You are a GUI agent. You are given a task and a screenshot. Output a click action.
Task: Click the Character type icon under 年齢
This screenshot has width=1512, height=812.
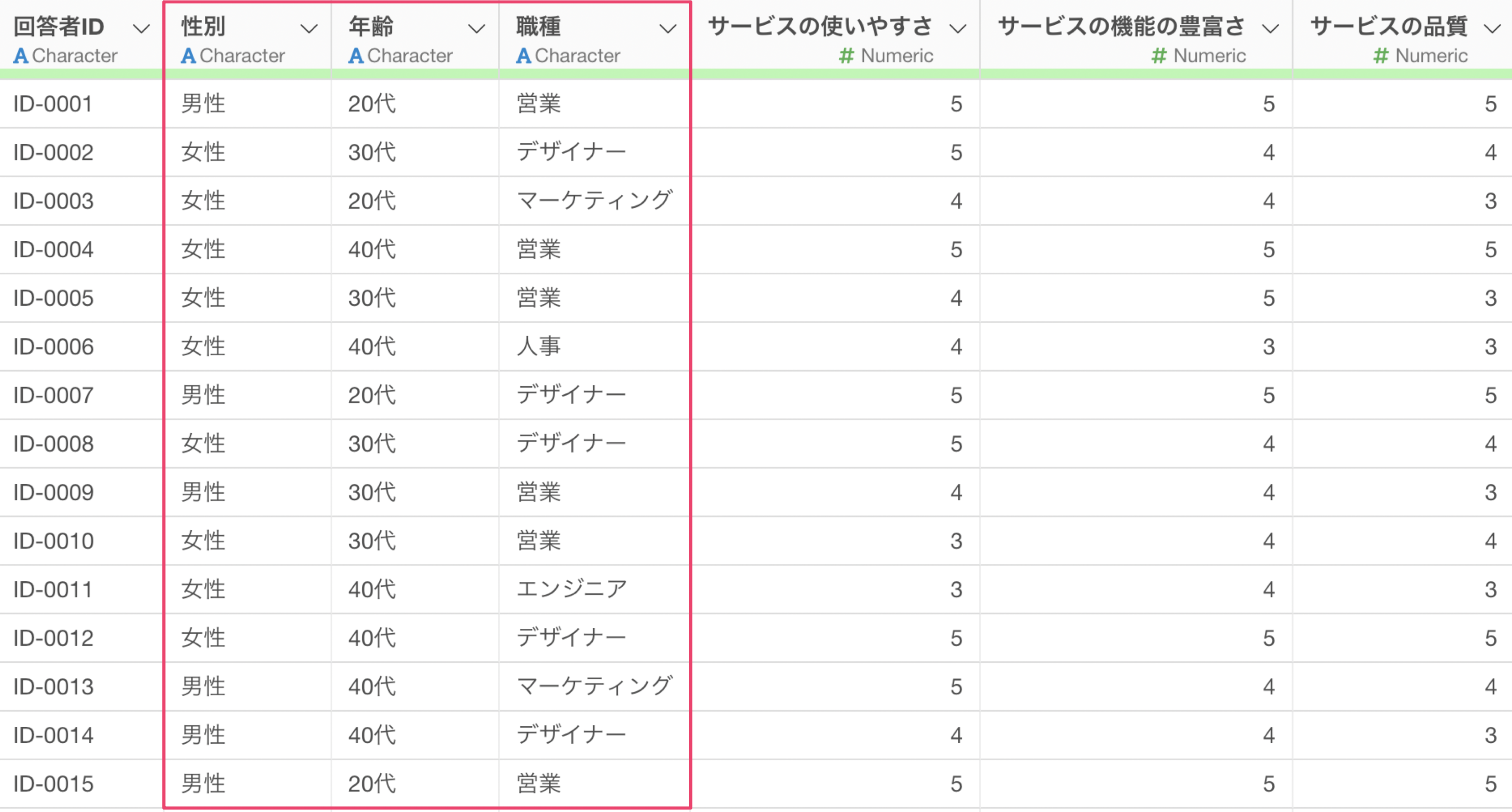[x=355, y=56]
